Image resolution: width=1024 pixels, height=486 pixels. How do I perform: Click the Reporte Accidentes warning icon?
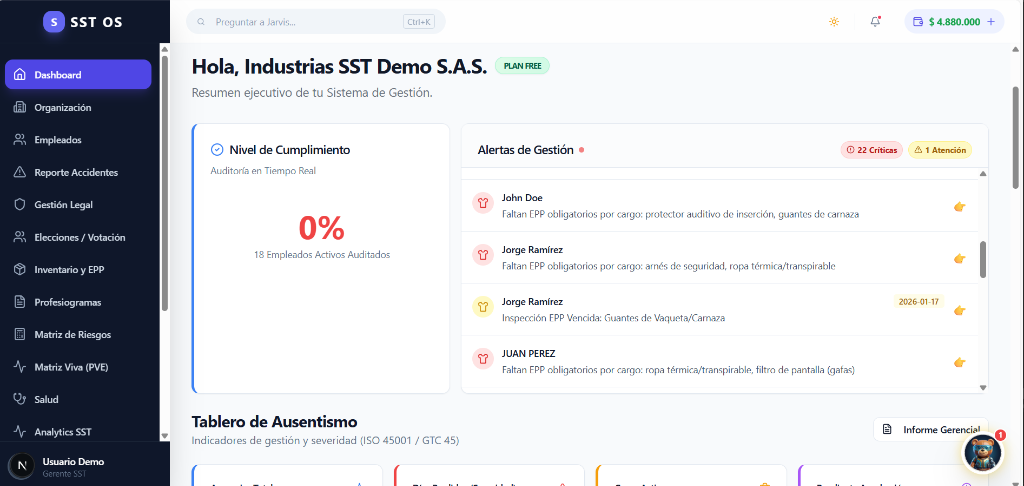20,172
